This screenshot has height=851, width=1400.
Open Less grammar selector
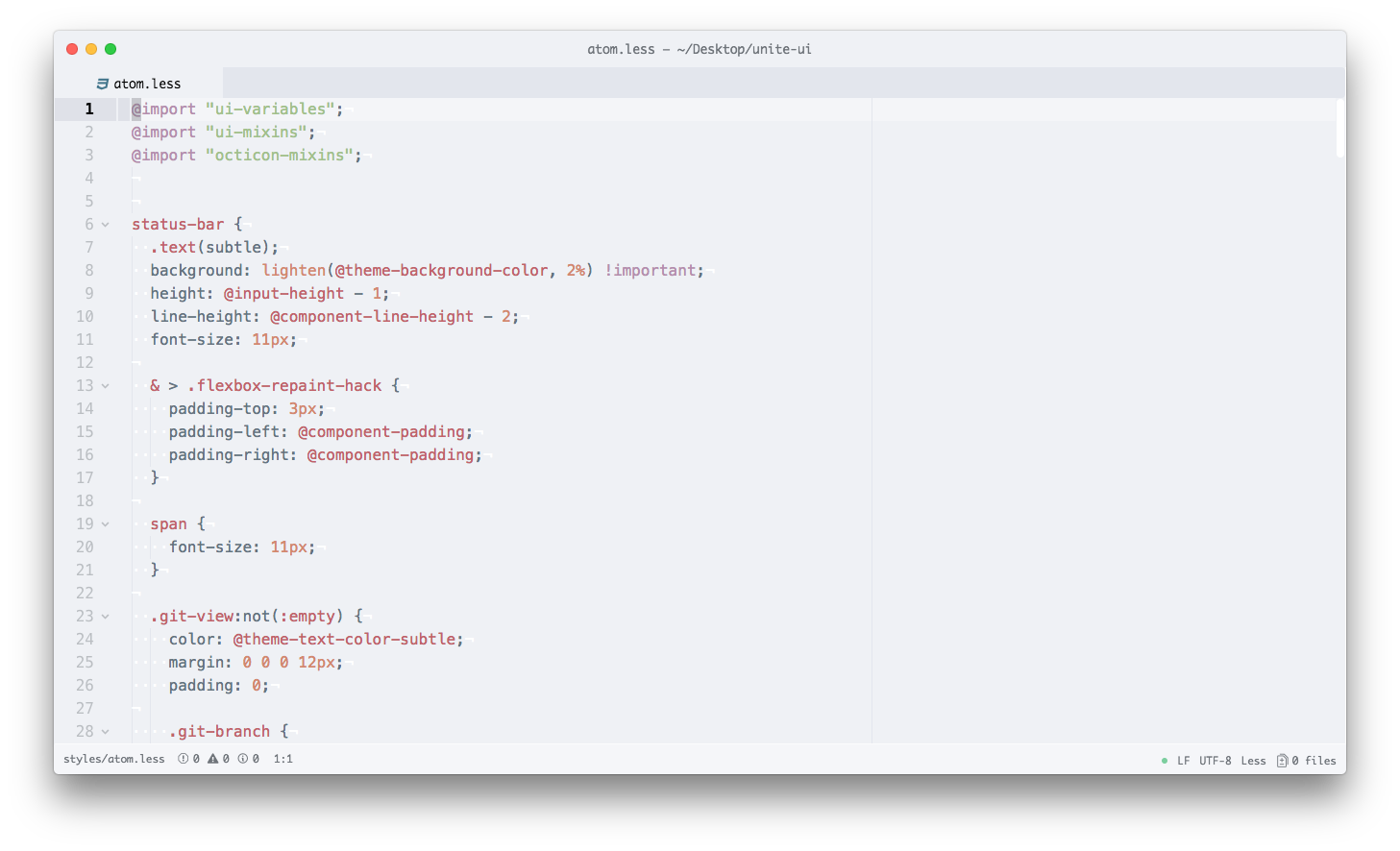tap(1253, 761)
